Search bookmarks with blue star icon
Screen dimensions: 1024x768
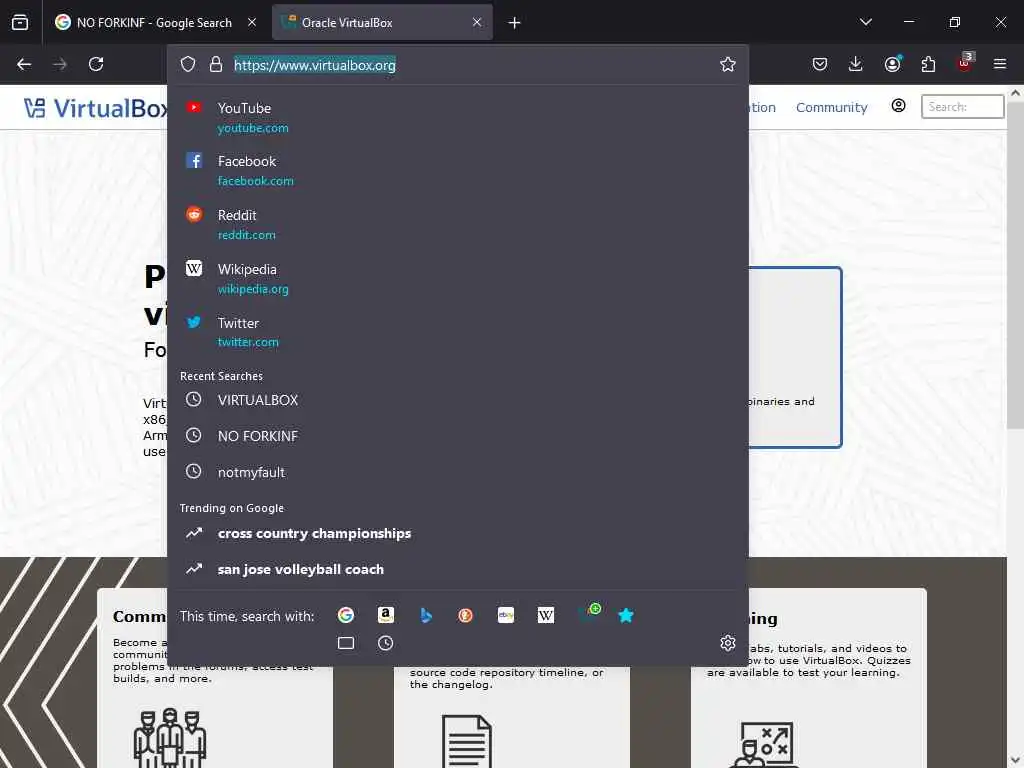pyautogui.click(x=626, y=615)
